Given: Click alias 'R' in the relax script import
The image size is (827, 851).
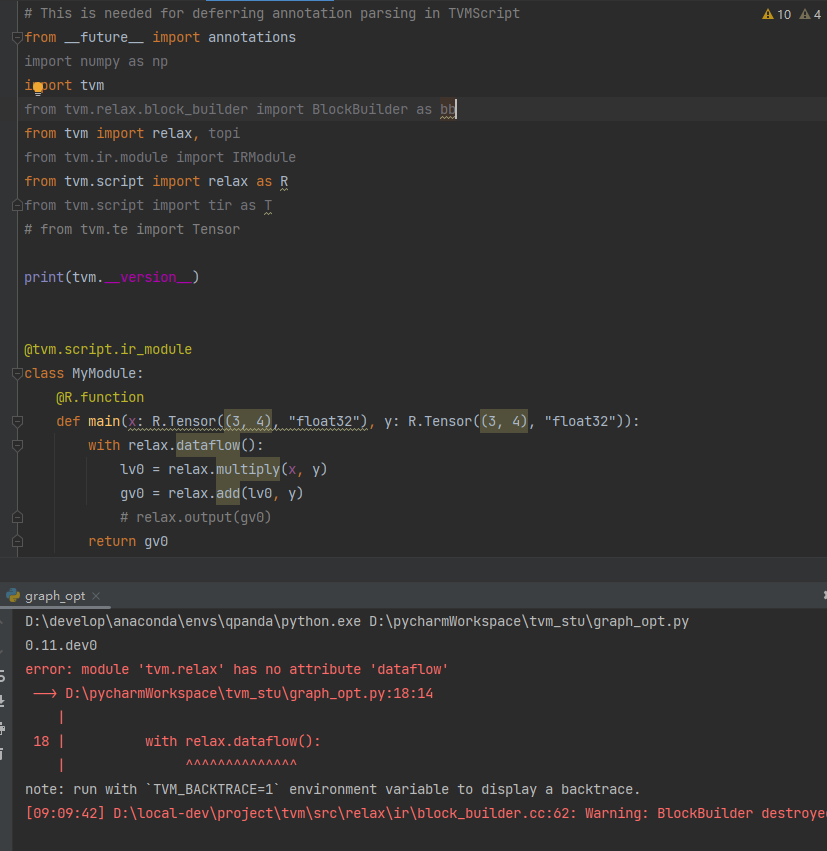Looking at the screenshot, I should 284,181.
